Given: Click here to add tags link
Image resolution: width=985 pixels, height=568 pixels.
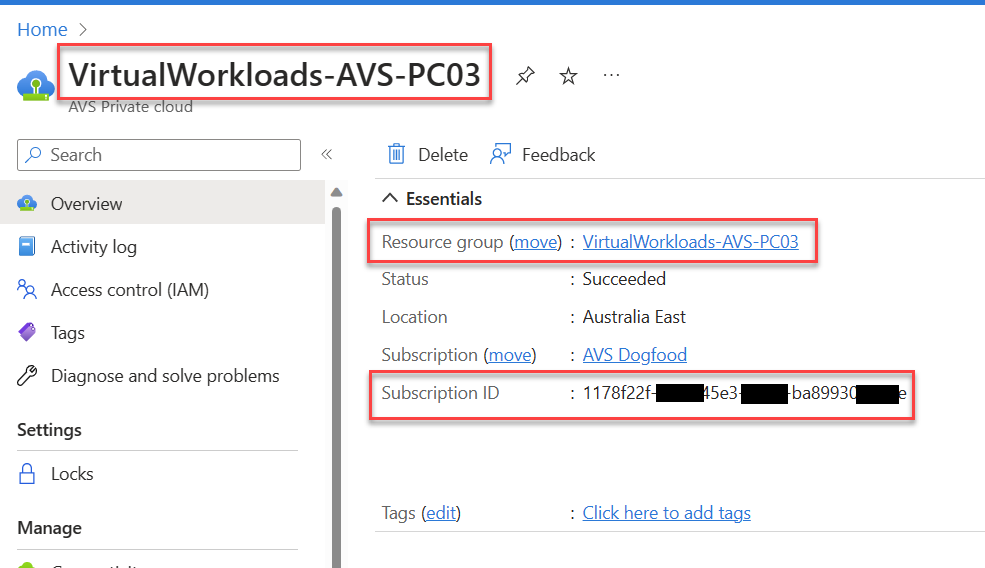Looking at the screenshot, I should pos(667,513).
